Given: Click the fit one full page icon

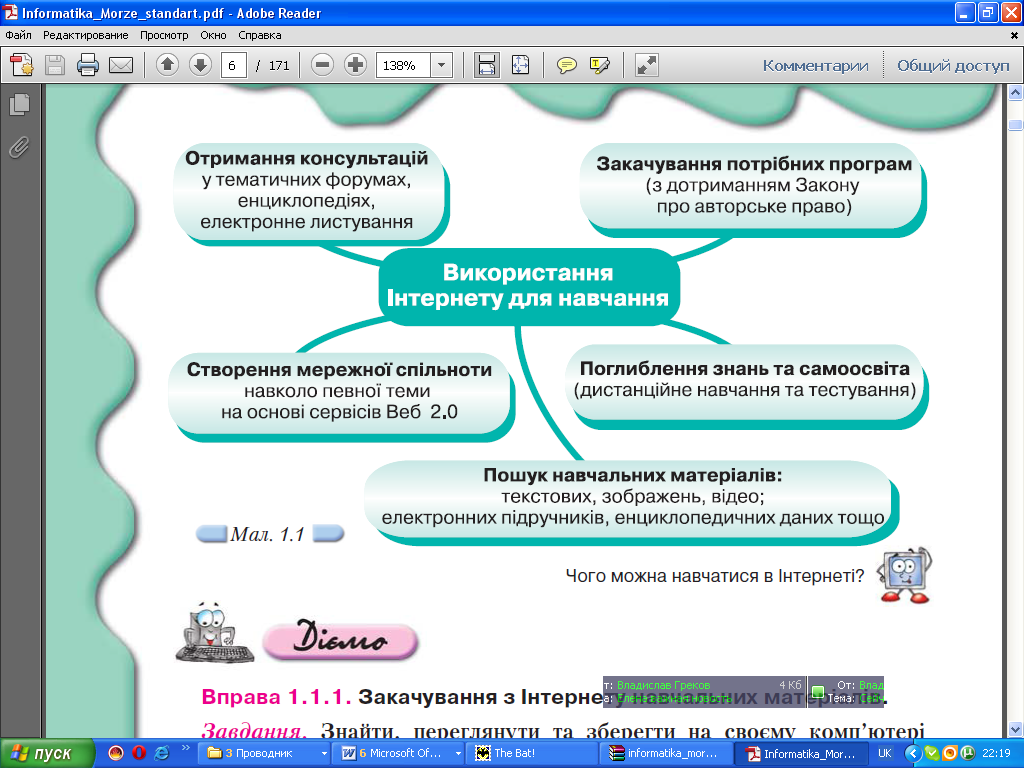Looking at the screenshot, I should [520, 65].
